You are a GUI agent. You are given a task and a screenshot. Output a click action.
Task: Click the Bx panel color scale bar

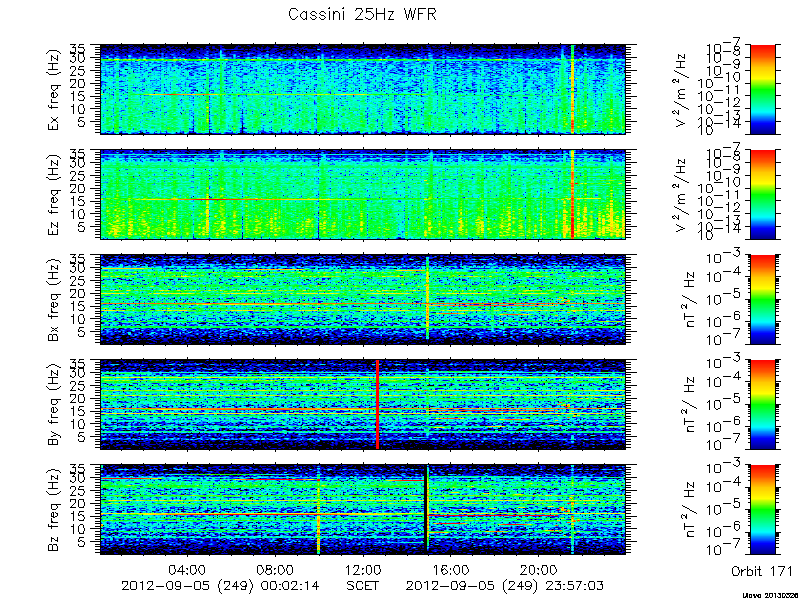click(762, 299)
